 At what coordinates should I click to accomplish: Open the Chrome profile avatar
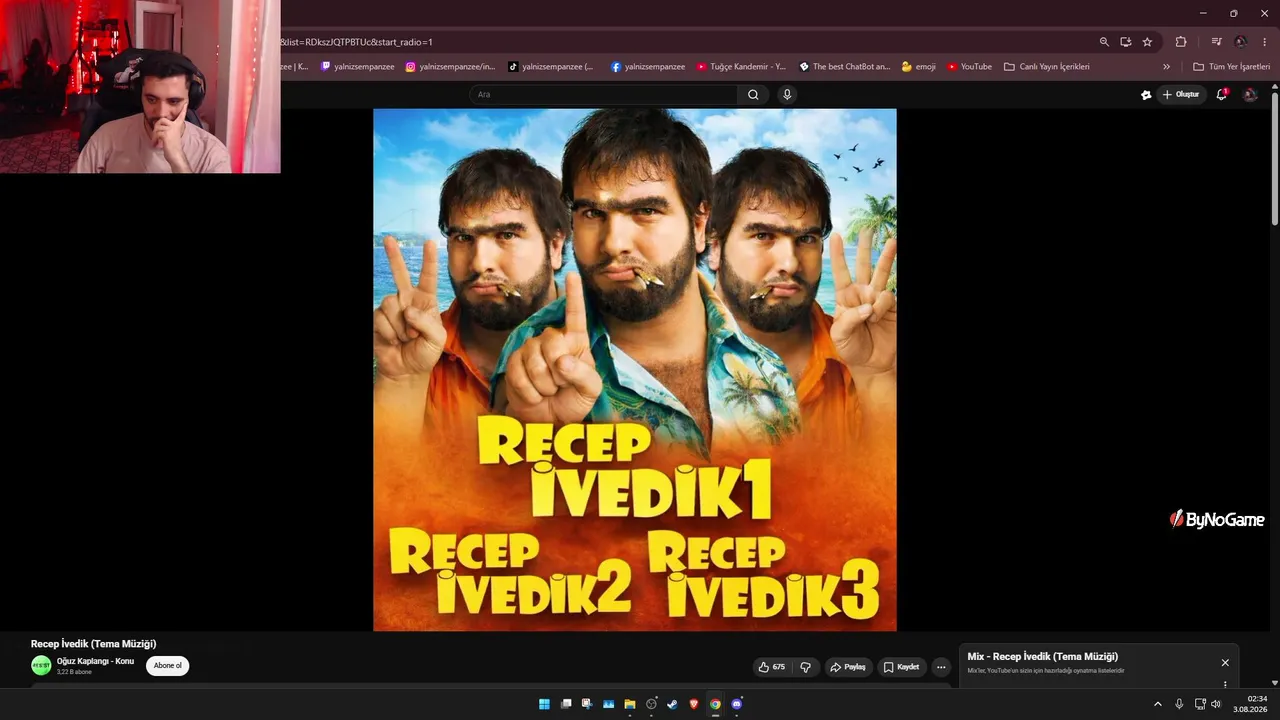(1241, 42)
